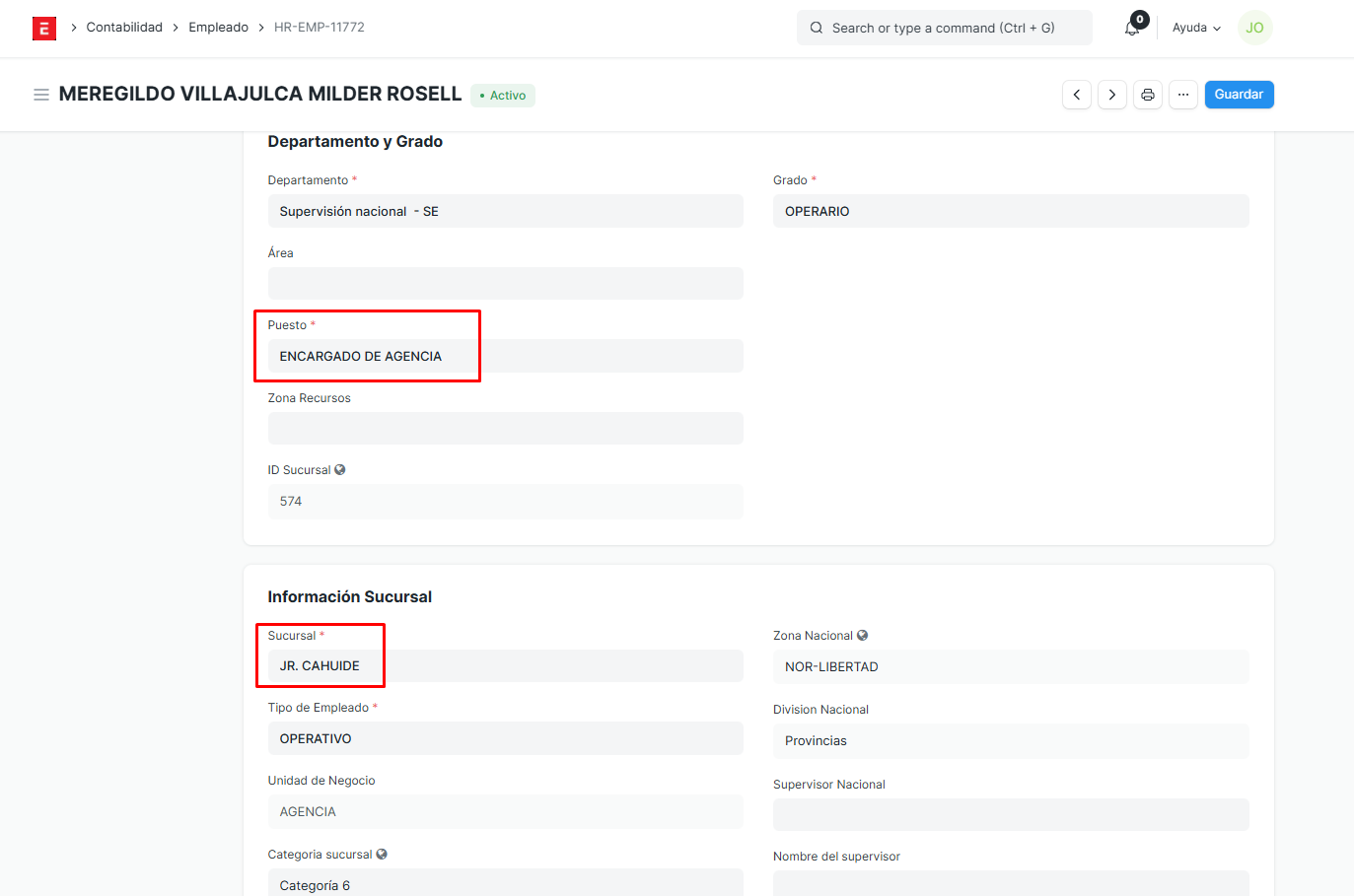Image resolution: width=1354 pixels, height=896 pixels.
Task: Edit the Puesto field
Action: [x=505, y=356]
